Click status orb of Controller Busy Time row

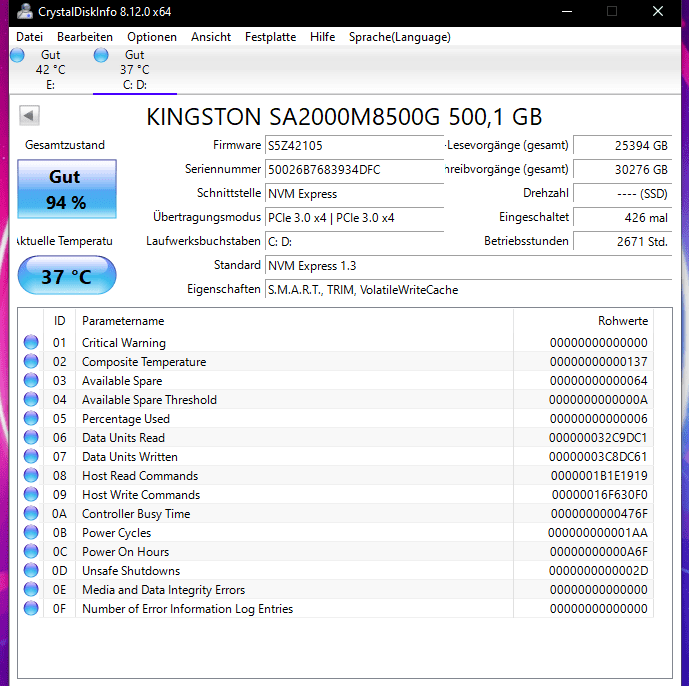click(x=31, y=513)
